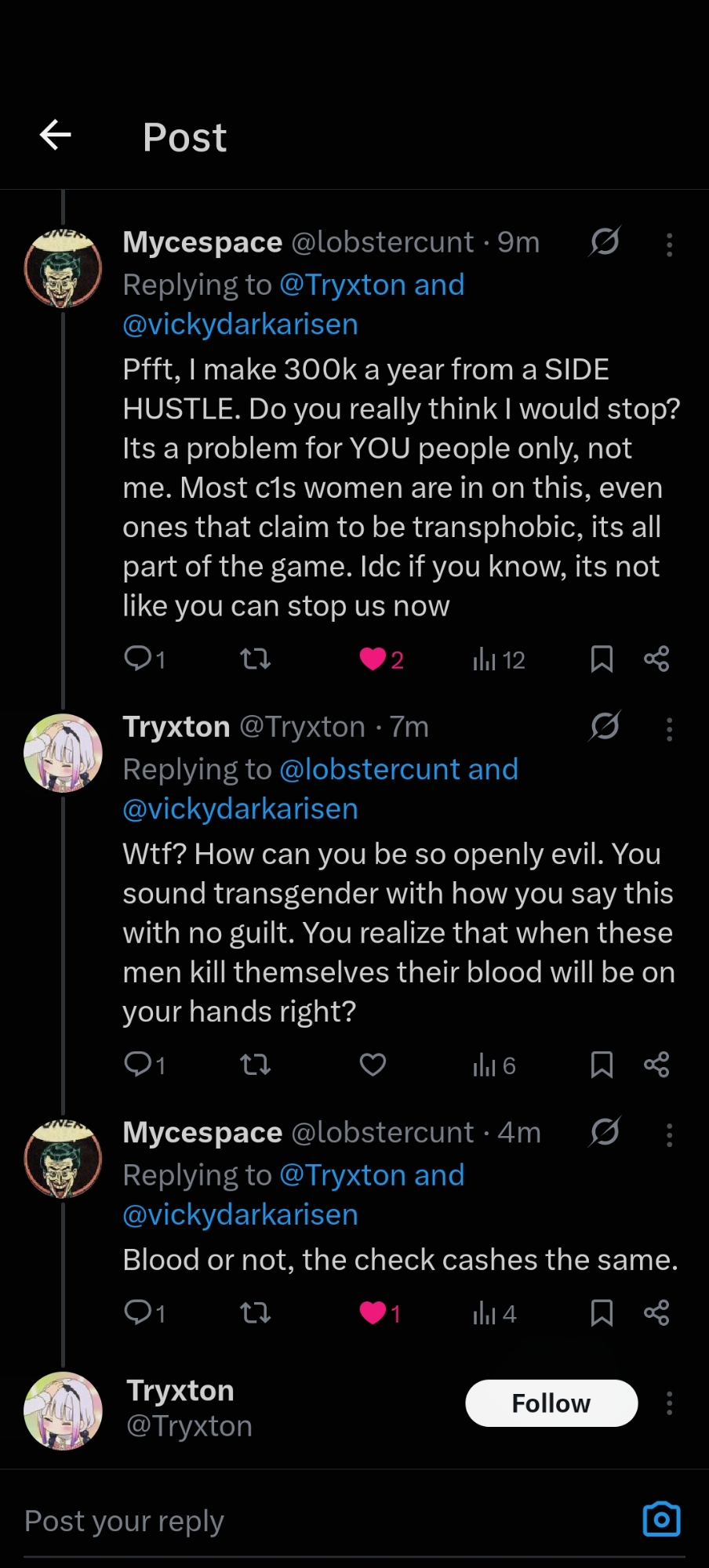Reply to the 300k side hustle post
This screenshot has width=709, height=1568.
(x=139, y=659)
